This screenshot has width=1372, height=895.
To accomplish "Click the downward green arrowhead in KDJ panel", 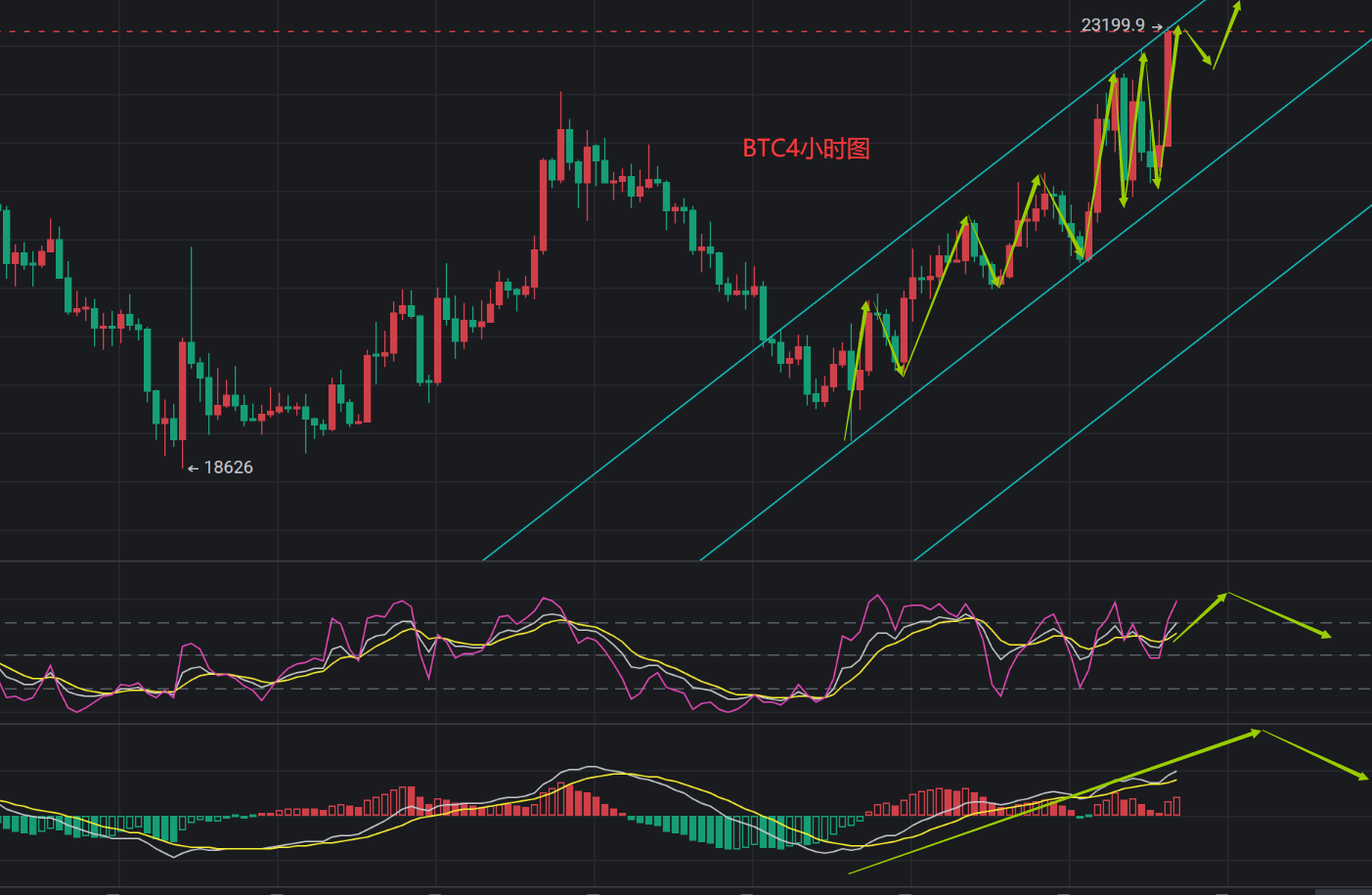I will pyautogui.click(x=1325, y=636).
